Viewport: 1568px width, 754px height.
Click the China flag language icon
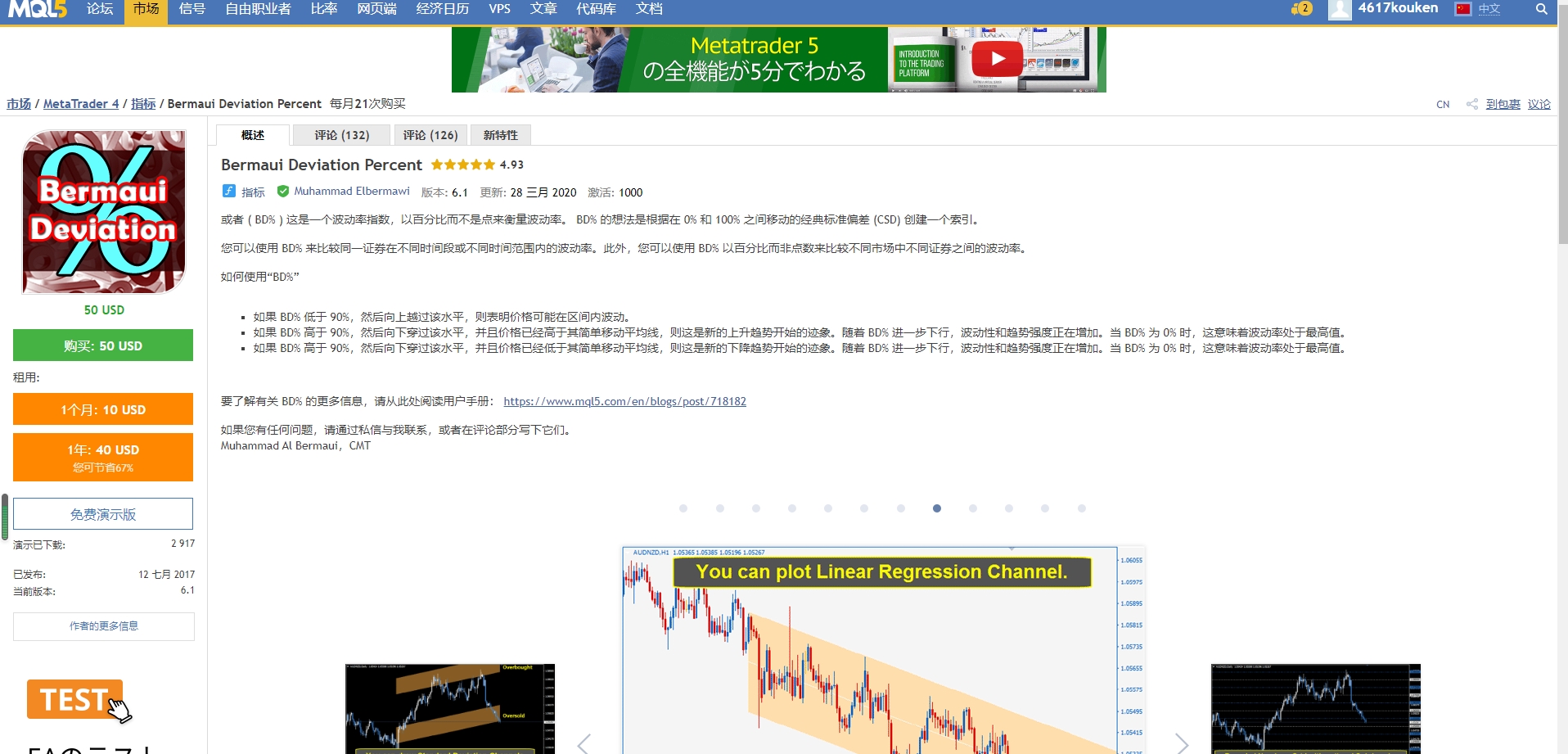point(1463,9)
